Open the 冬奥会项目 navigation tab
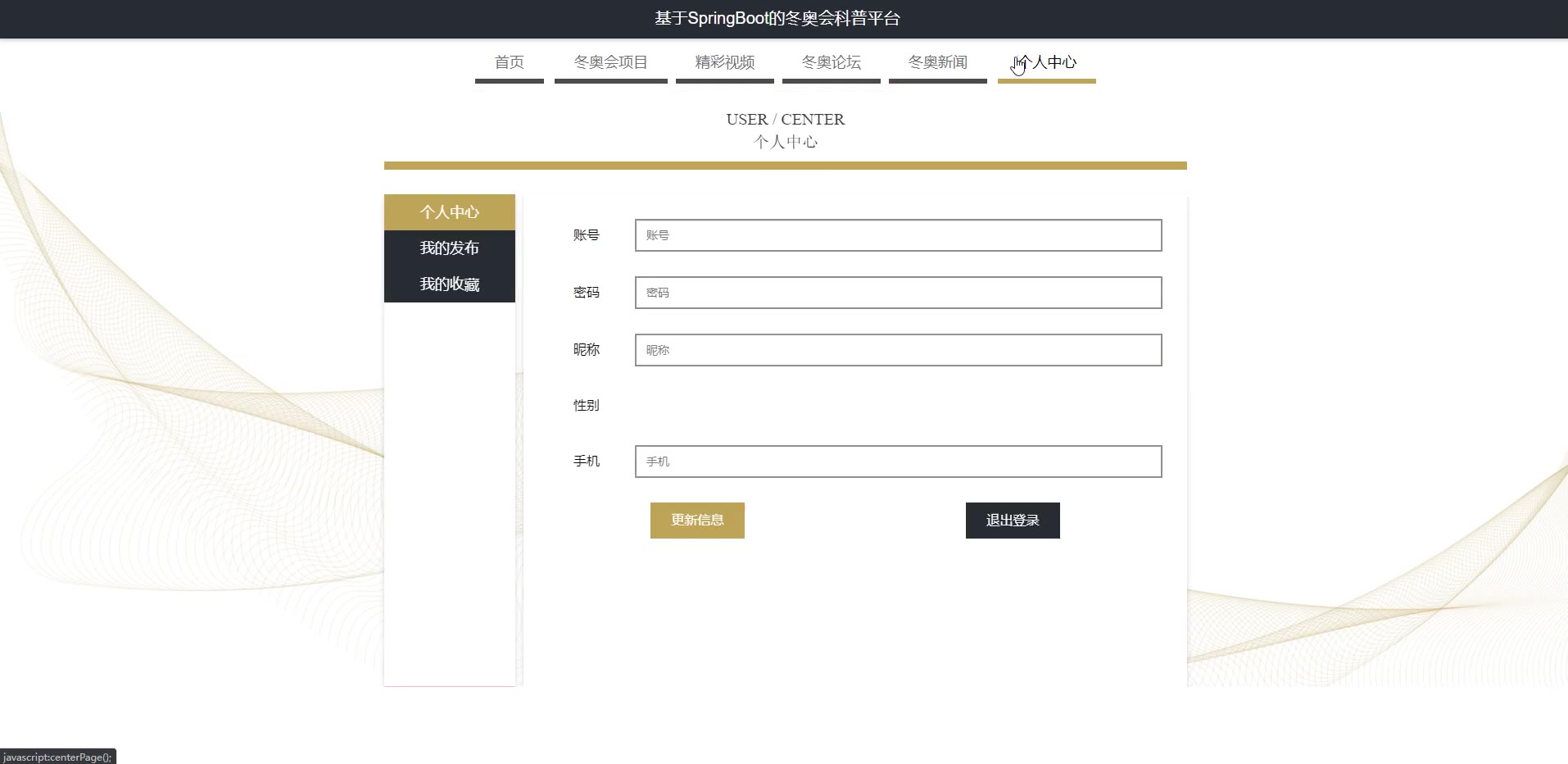The height and width of the screenshot is (764, 1568). [610, 62]
